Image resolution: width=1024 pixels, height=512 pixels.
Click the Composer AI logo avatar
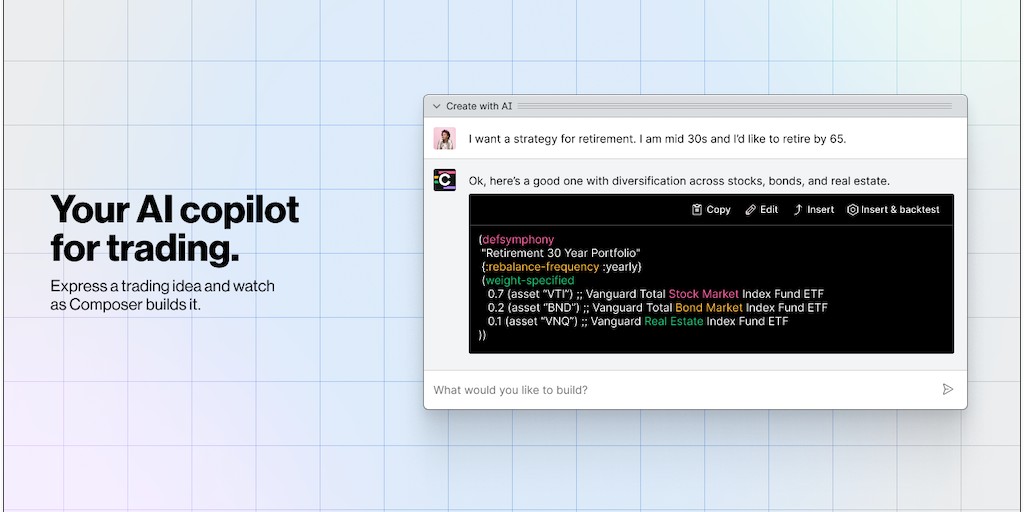[444, 180]
